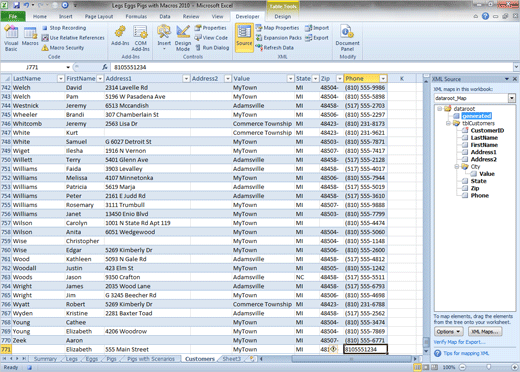Open the File tab

13,16
